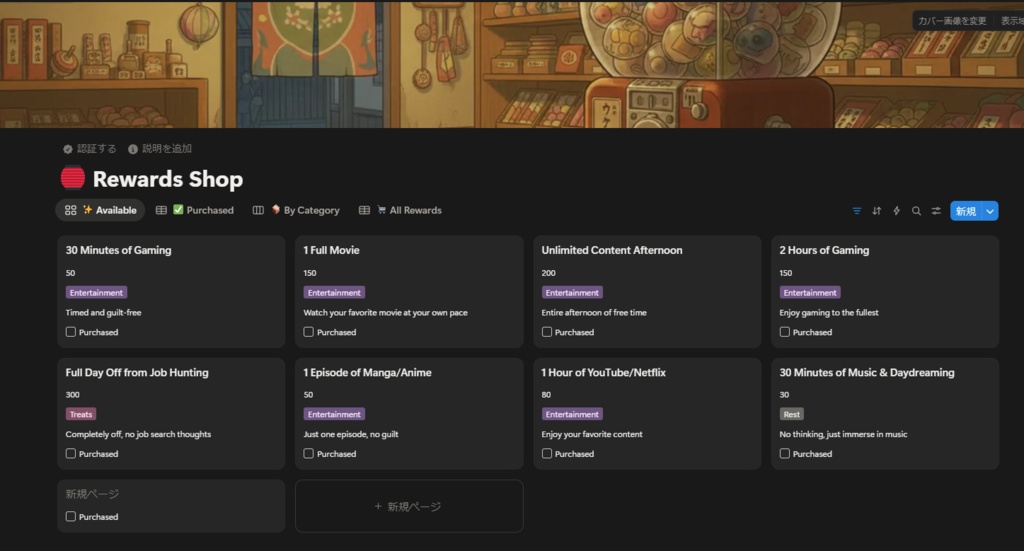The image size is (1024, 551).
Task: Open the Rest tag on Music & Daydreaming card
Action: pos(792,414)
